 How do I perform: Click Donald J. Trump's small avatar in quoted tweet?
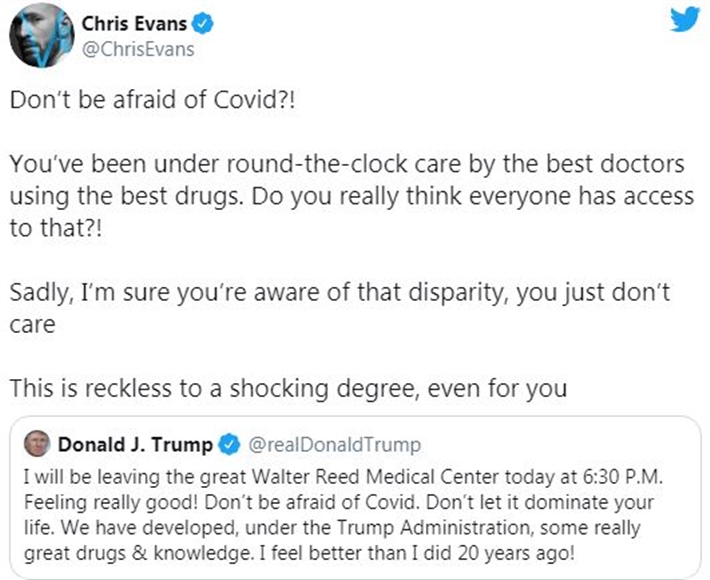click(x=37, y=443)
